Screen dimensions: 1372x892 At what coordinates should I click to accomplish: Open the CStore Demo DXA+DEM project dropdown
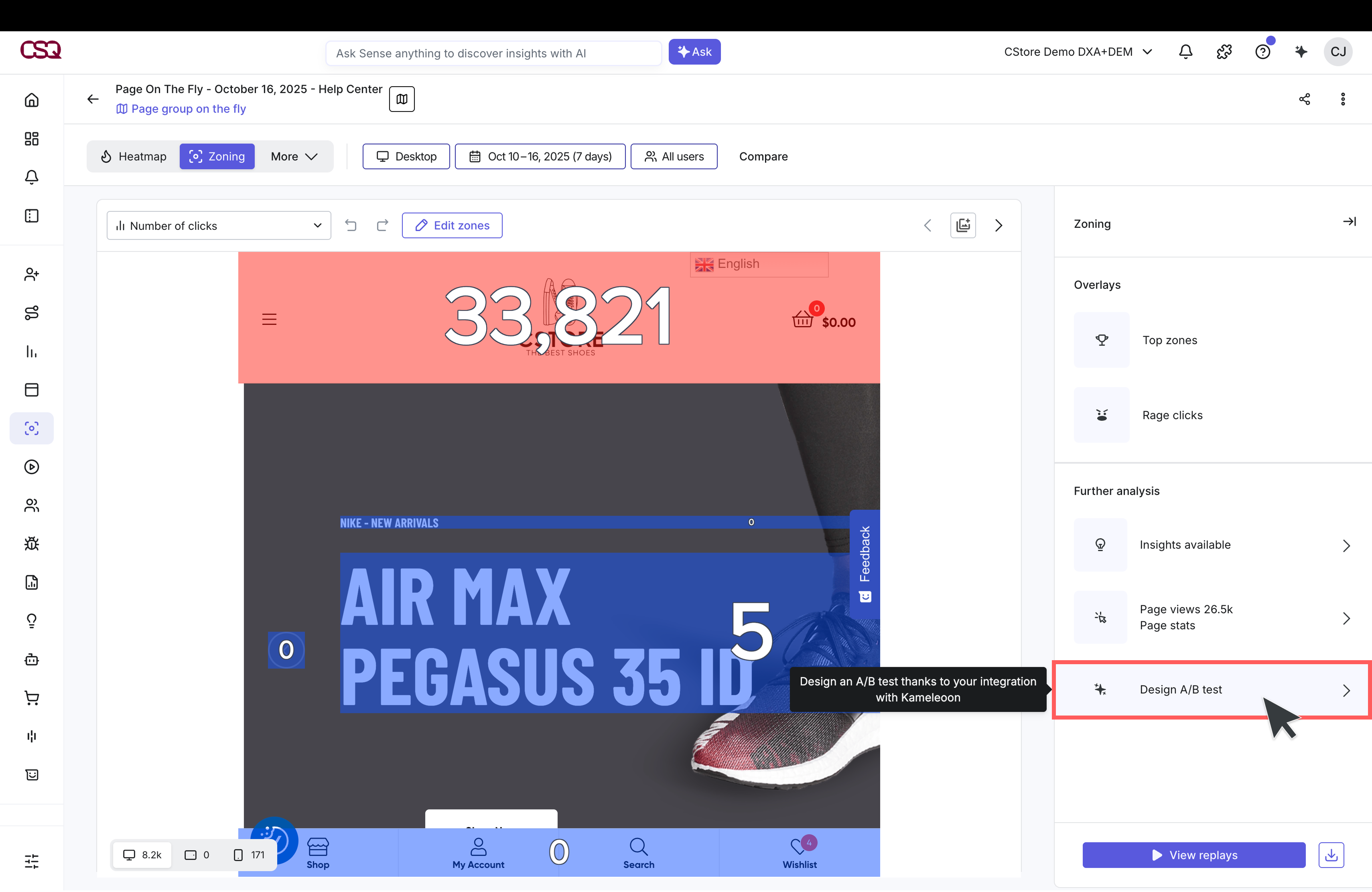1078,52
